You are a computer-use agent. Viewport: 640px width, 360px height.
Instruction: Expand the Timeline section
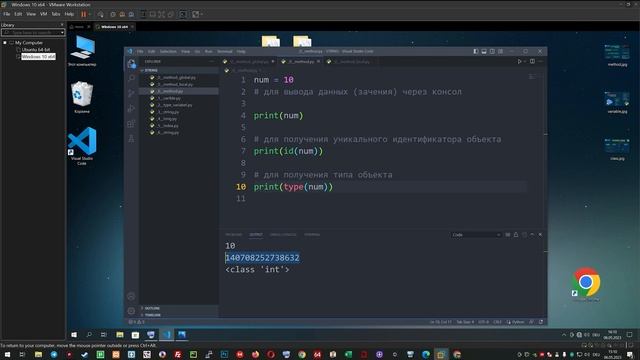[x=179, y=315]
